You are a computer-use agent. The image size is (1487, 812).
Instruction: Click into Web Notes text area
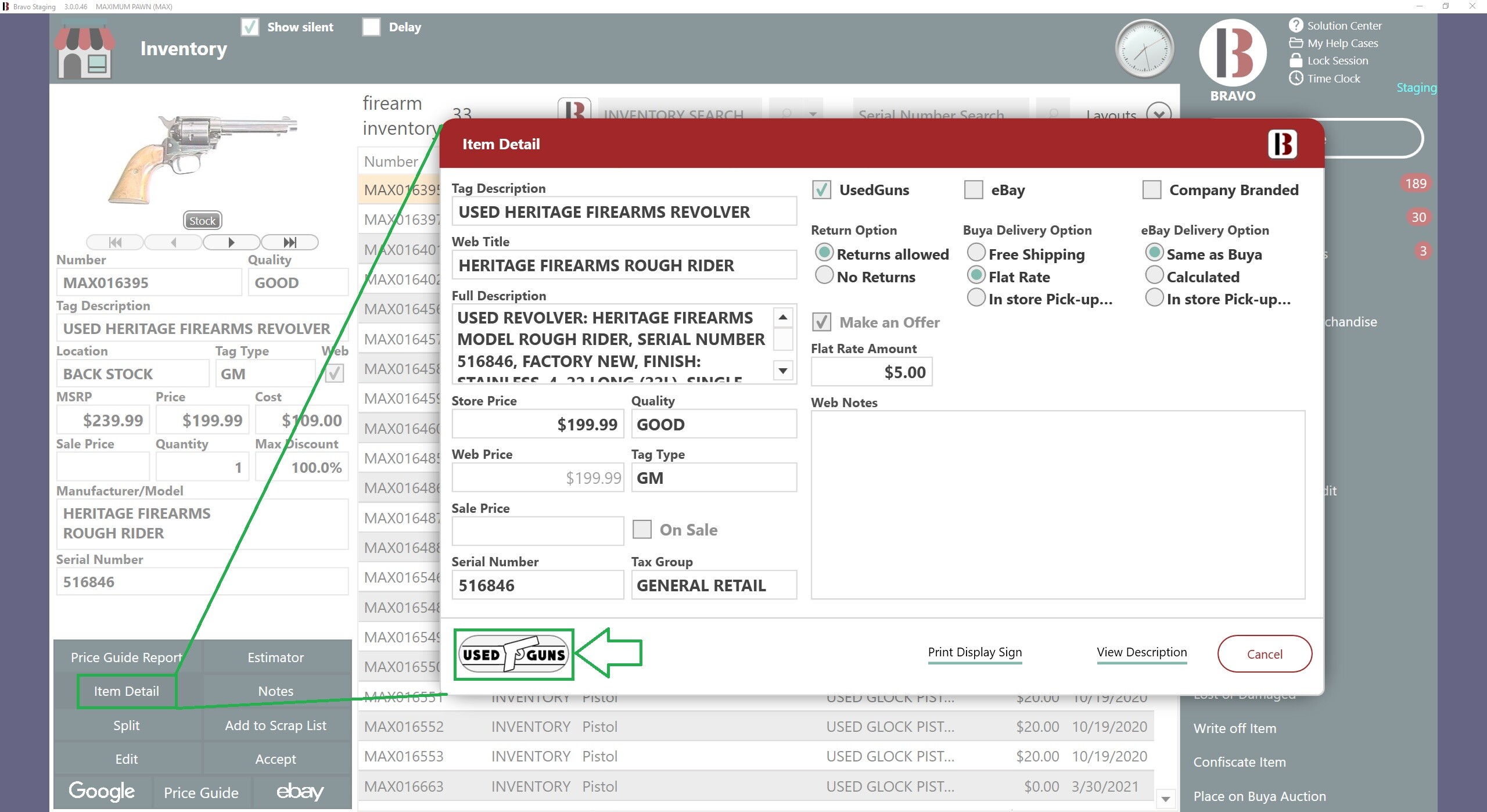pos(1058,505)
